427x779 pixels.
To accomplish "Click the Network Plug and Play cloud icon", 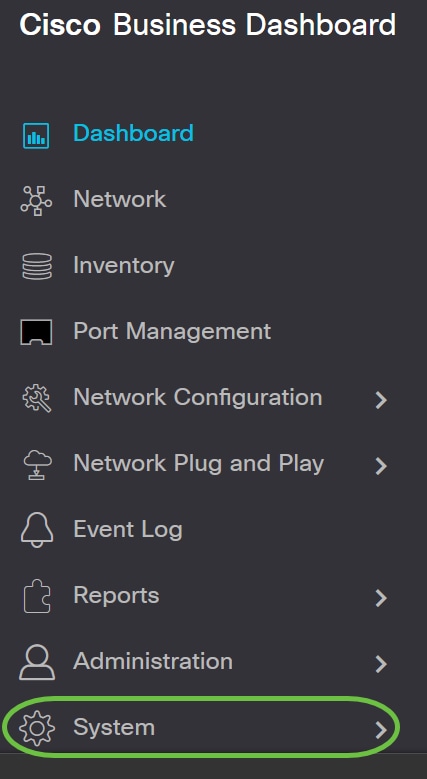I will point(37,465).
